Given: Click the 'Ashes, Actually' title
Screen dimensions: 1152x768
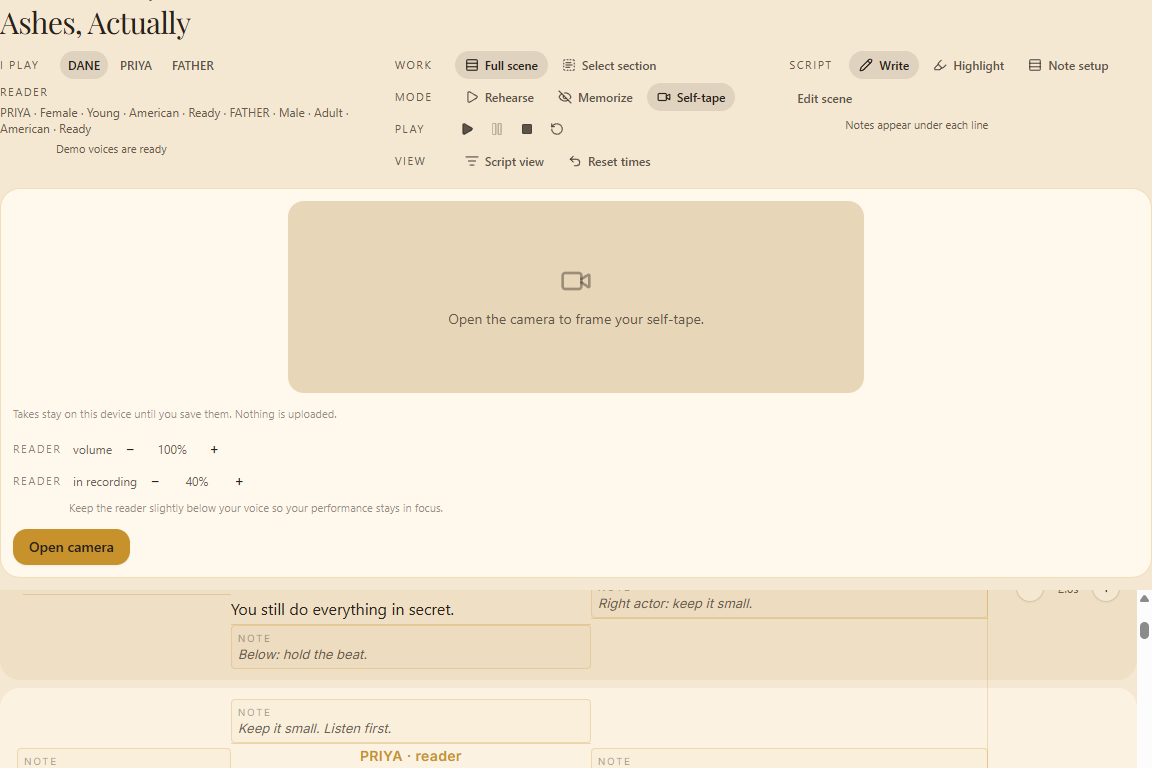Looking at the screenshot, I should pyautogui.click(x=96, y=23).
